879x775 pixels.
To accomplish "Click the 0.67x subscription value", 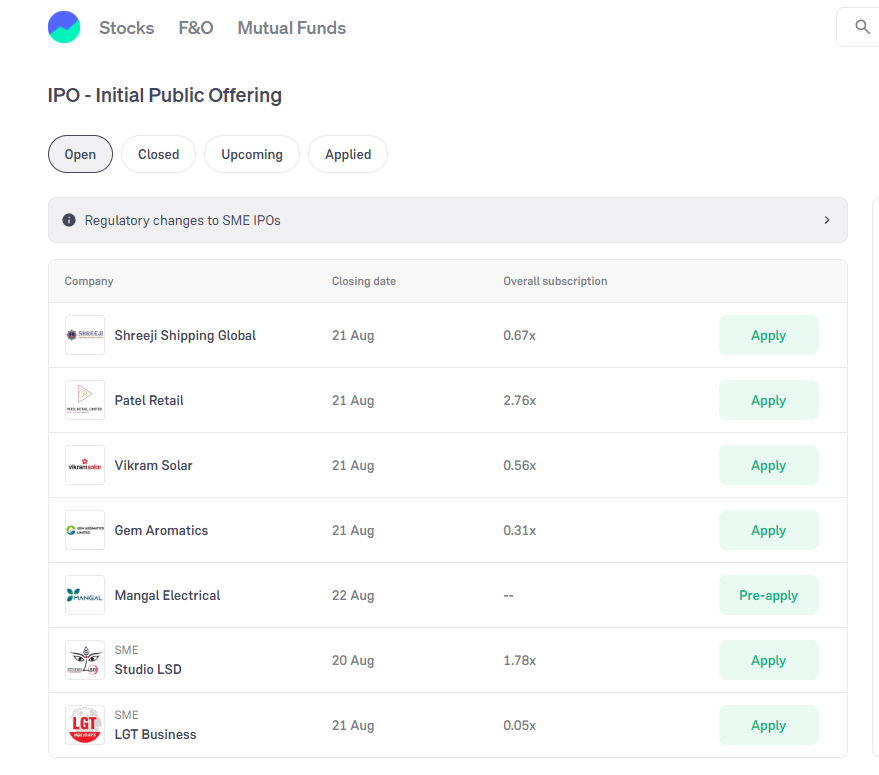I will click(519, 335).
